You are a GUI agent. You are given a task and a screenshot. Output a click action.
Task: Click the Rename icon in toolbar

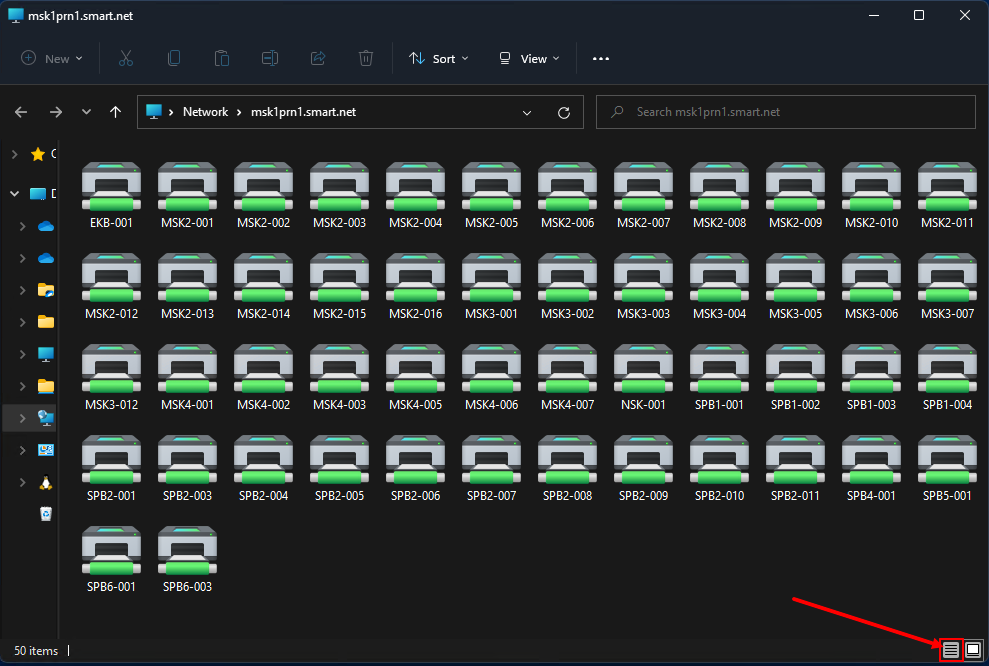pos(270,59)
